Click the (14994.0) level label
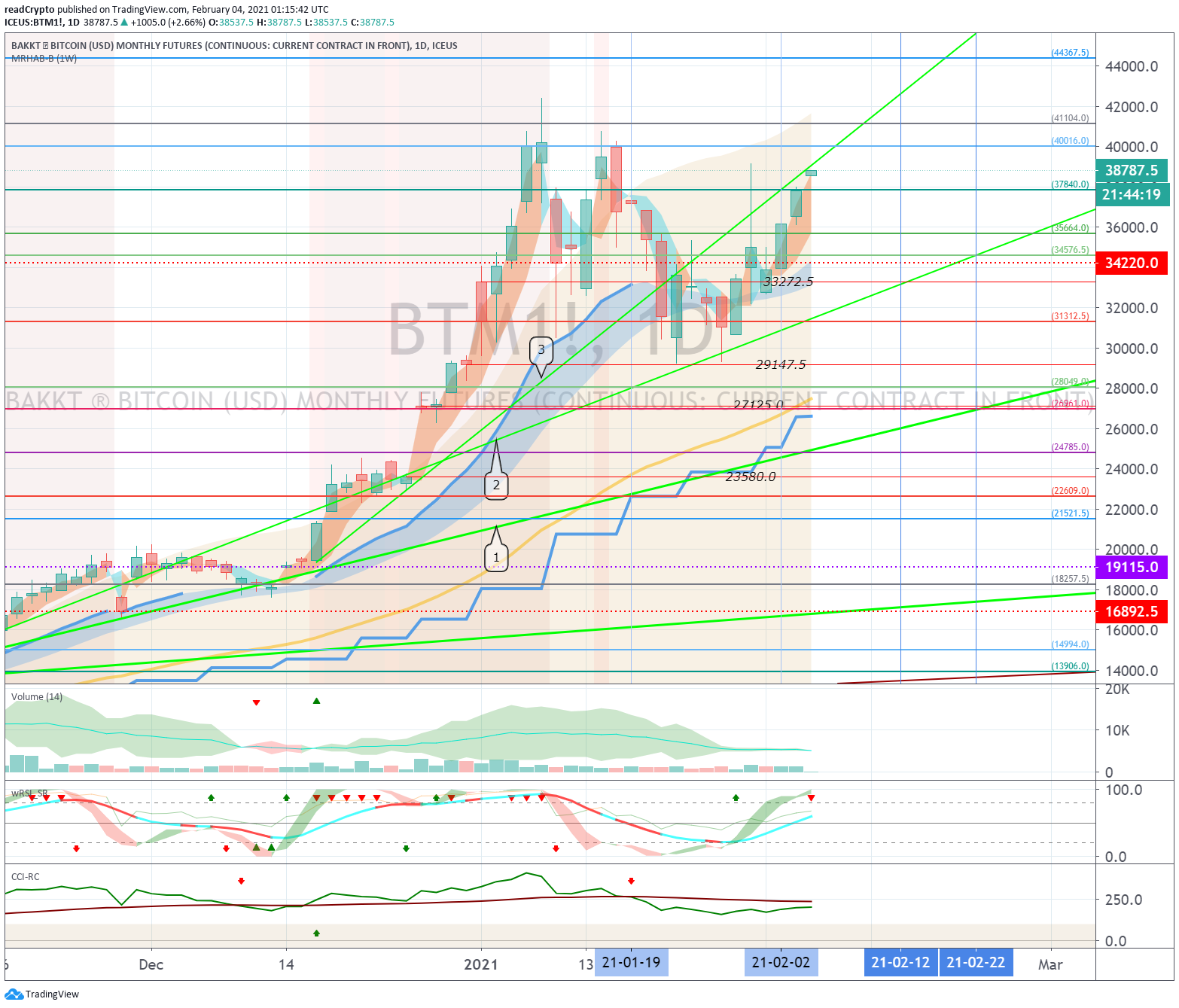 pyautogui.click(x=1070, y=644)
